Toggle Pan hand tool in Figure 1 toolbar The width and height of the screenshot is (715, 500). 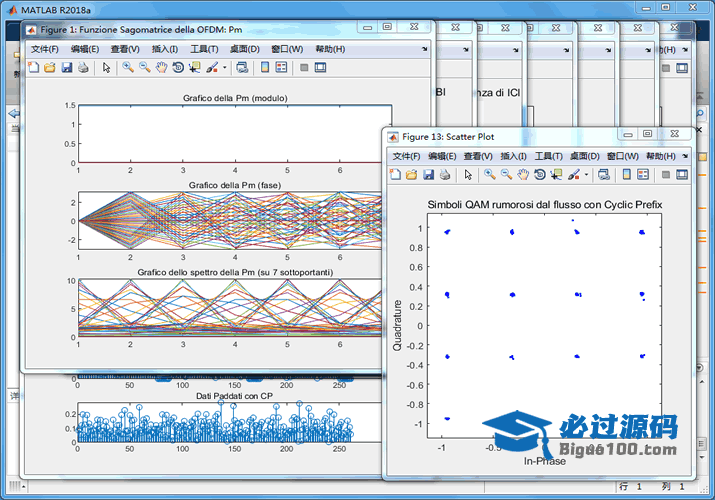pyautogui.click(x=161, y=67)
